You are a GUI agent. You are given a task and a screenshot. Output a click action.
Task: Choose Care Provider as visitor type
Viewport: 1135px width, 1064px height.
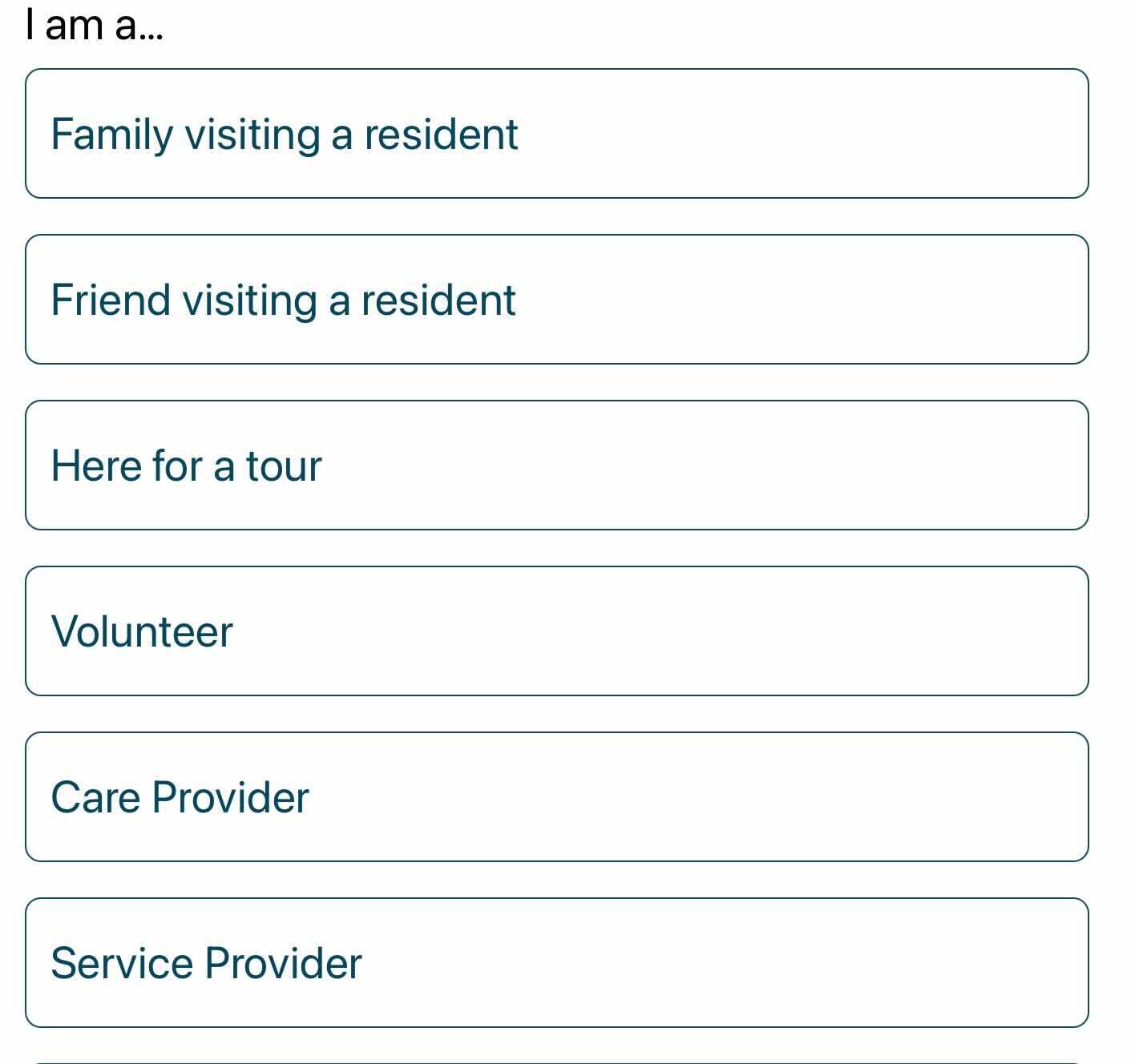[557, 796]
